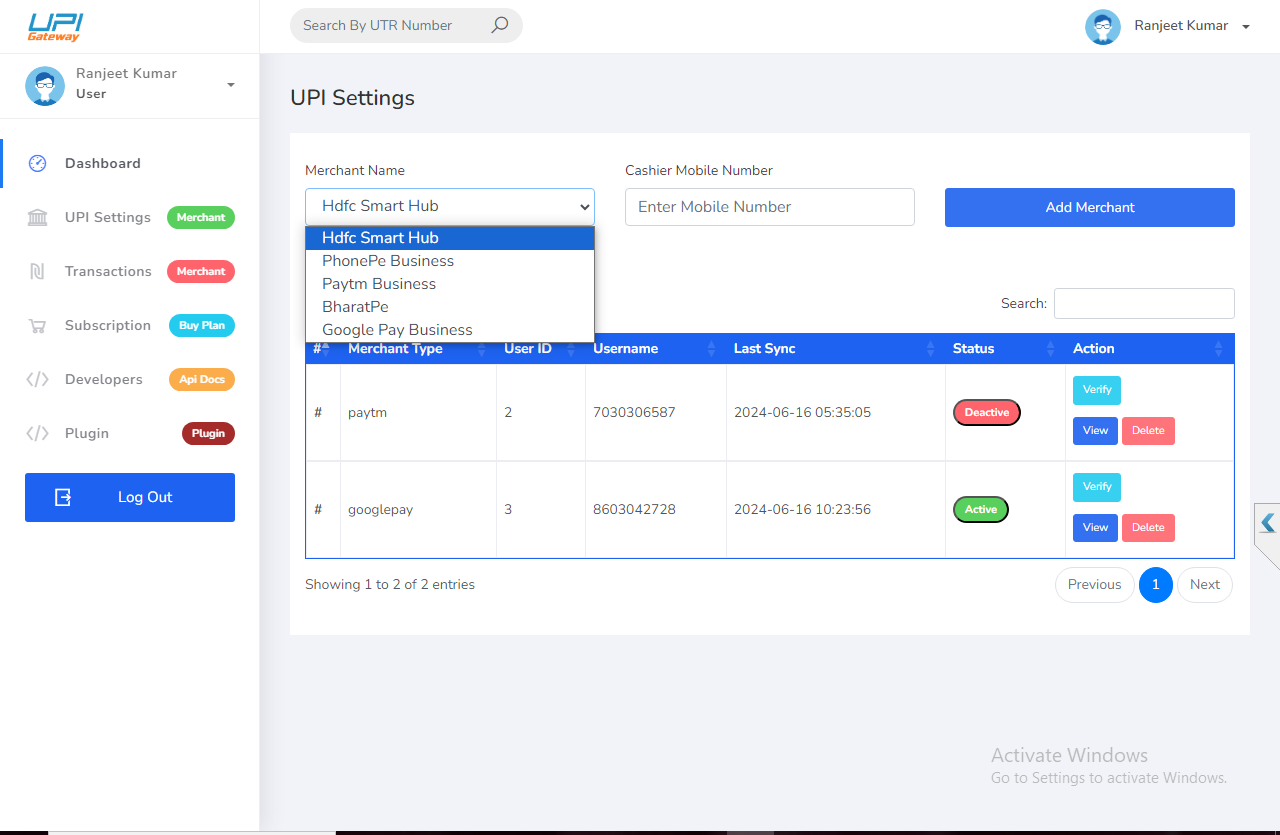Click the Buy Plan badge
Screen dimensions: 1280x835
click(x=202, y=325)
